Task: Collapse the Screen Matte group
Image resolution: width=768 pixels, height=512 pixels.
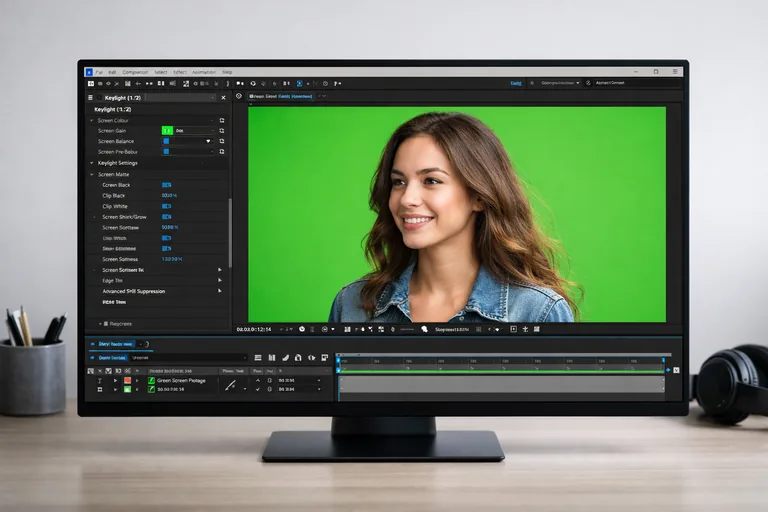Action: tap(91, 174)
